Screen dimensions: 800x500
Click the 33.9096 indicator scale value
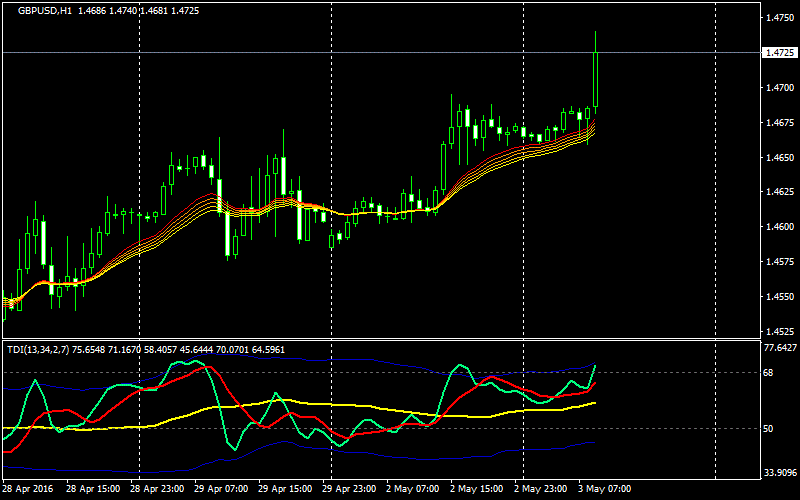pos(780,472)
